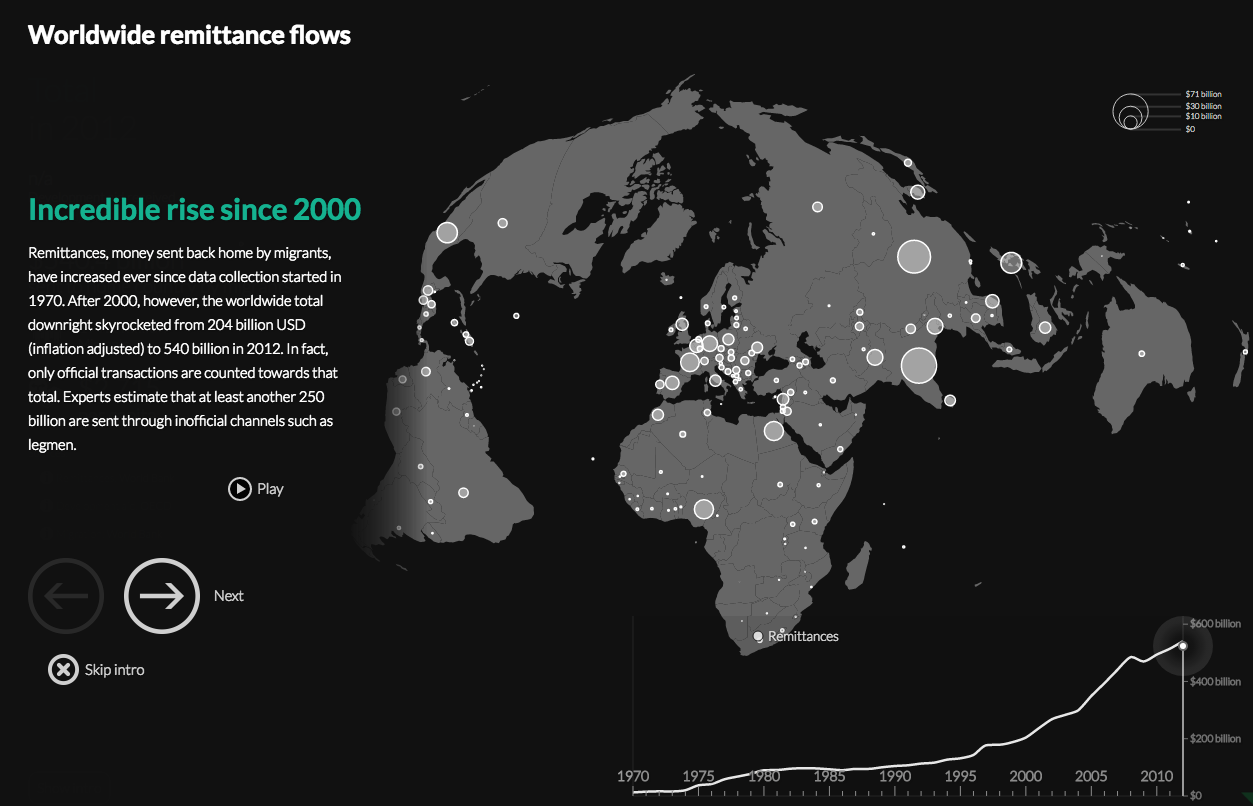Click the "Incredible rise since 2000" heading
Screen dimensions: 1253x806
click(x=195, y=210)
